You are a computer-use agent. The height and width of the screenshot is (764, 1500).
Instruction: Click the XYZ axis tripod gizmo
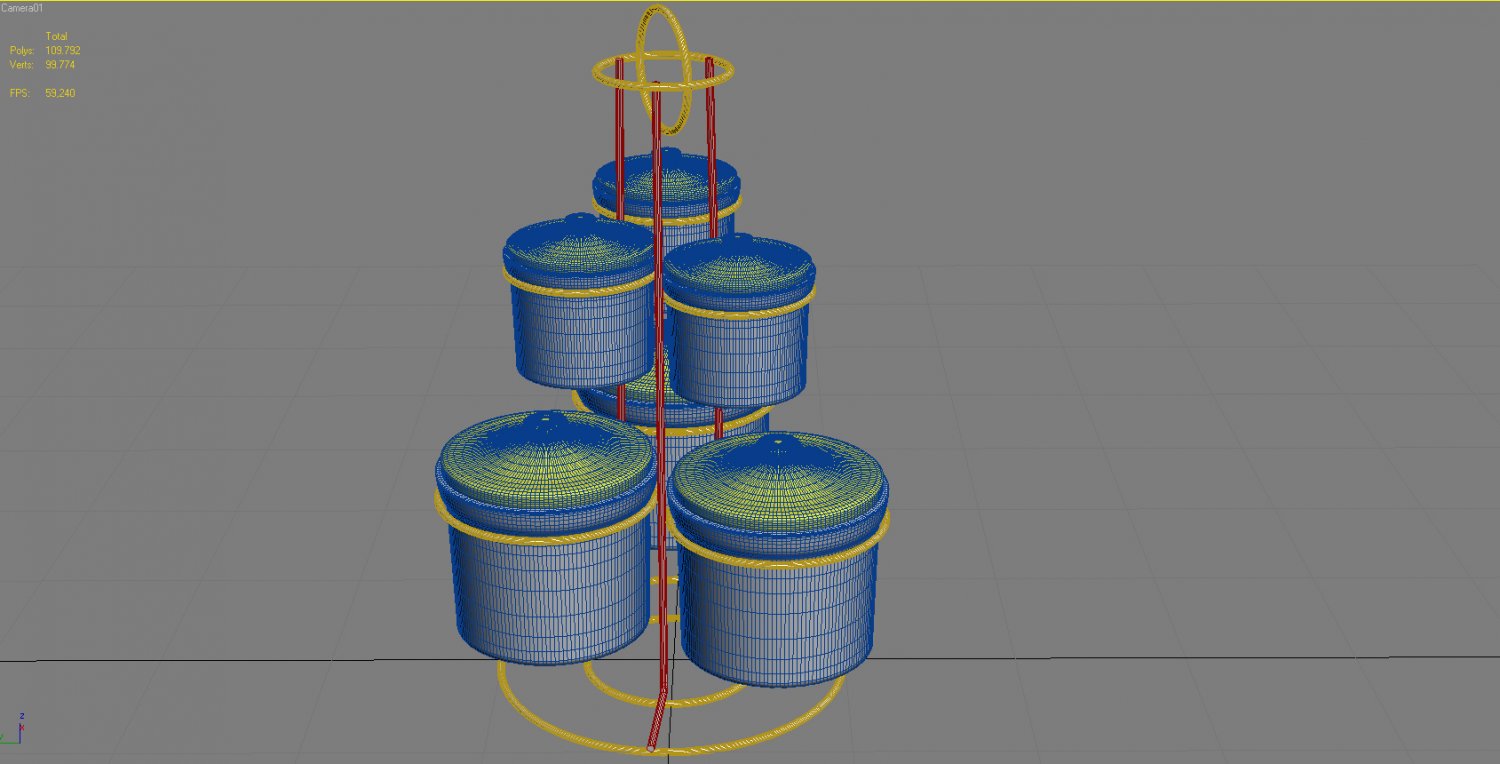point(14,728)
